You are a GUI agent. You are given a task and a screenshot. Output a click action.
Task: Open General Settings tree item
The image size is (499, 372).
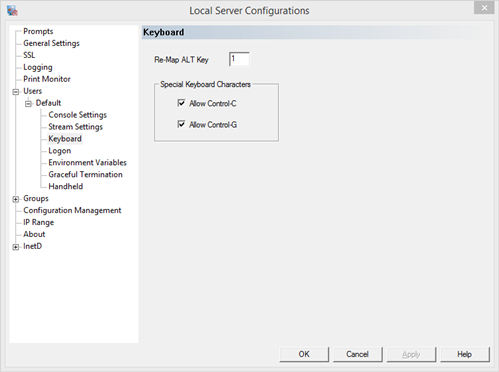click(x=51, y=43)
